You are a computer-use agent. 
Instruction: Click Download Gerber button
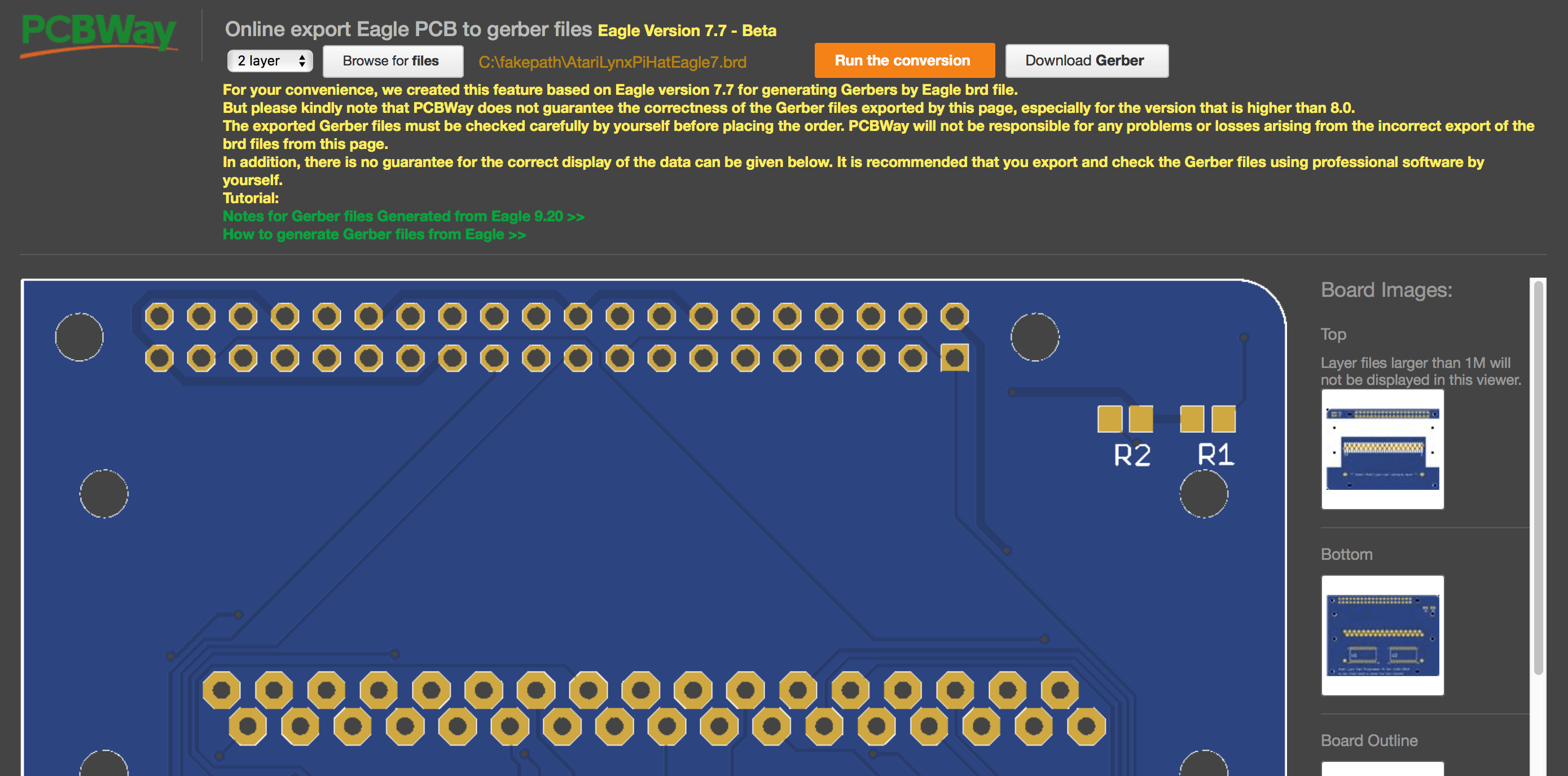(x=1087, y=60)
